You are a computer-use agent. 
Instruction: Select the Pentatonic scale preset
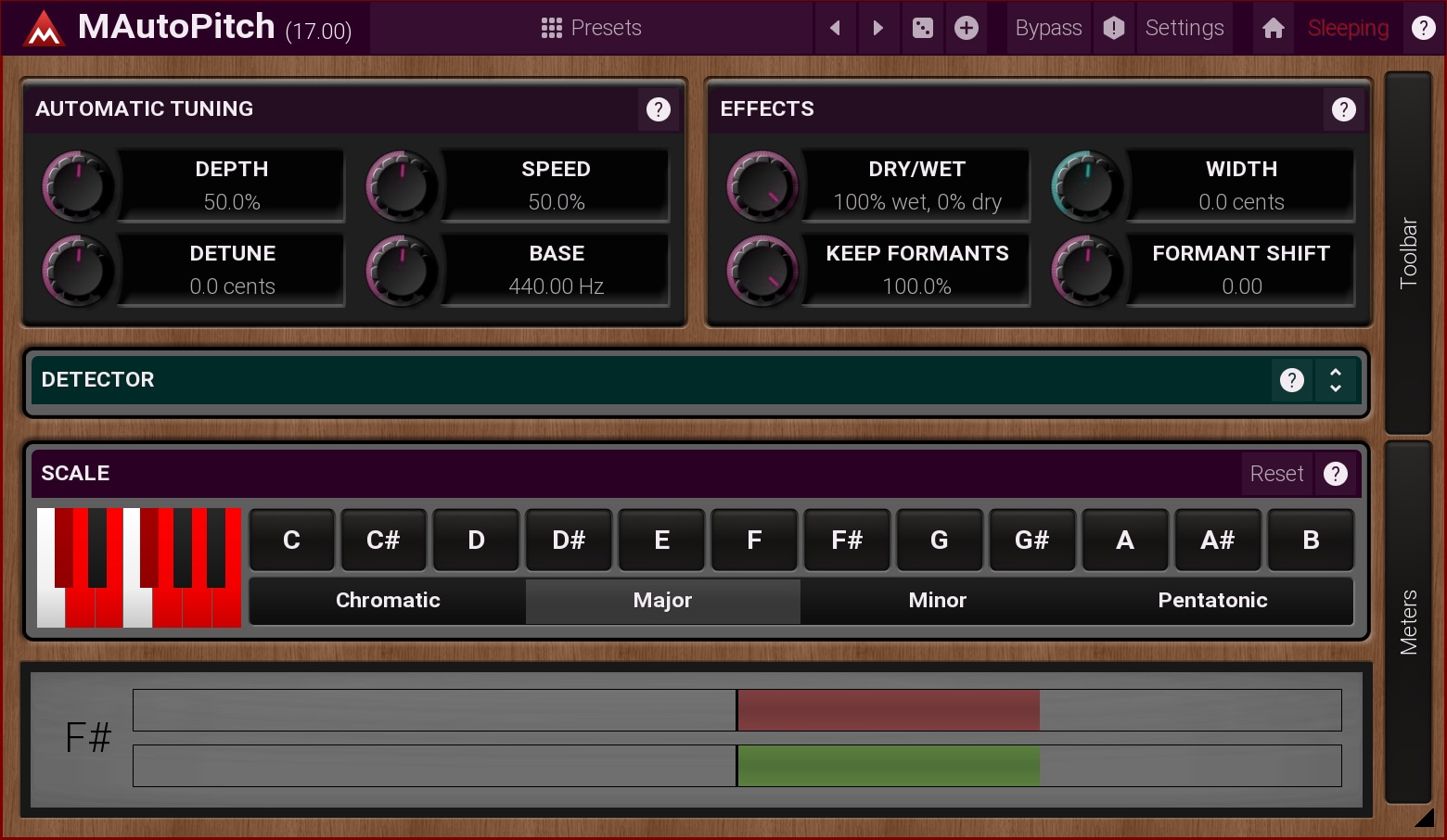pos(1212,601)
